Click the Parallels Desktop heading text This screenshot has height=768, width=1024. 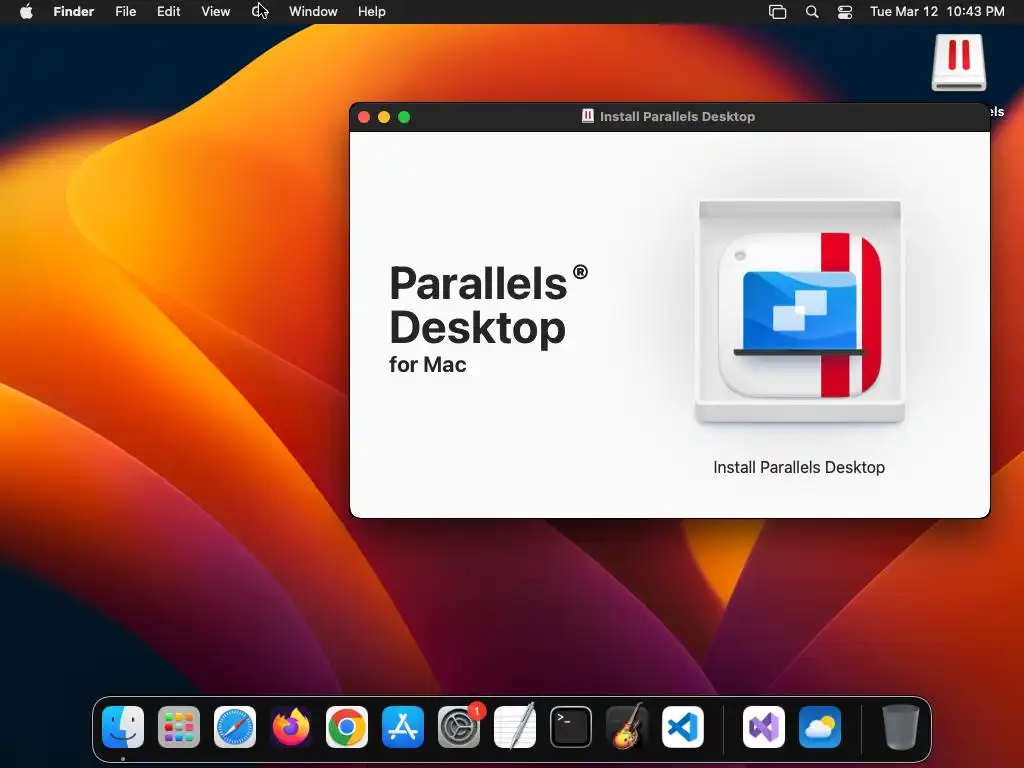click(x=488, y=305)
